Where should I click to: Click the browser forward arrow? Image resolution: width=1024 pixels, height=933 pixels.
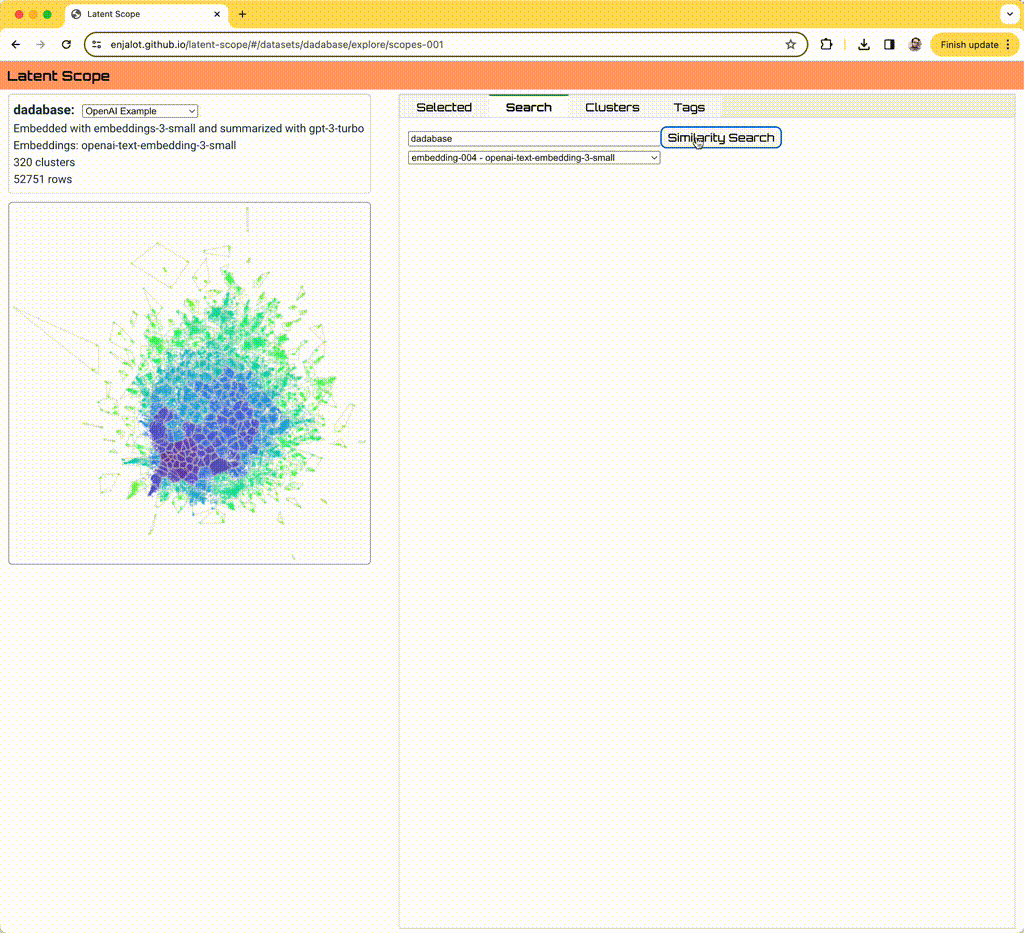tap(40, 44)
